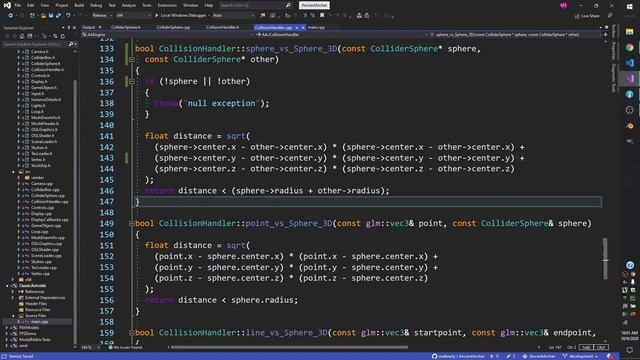The width and height of the screenshot is (640, 360).
Task: Open the Release configuration dropdown
Action: [x=102, y=16]
